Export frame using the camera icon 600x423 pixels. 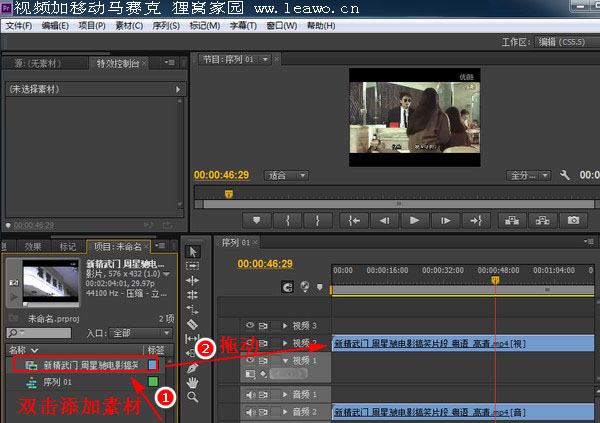(x=573, y=220)
